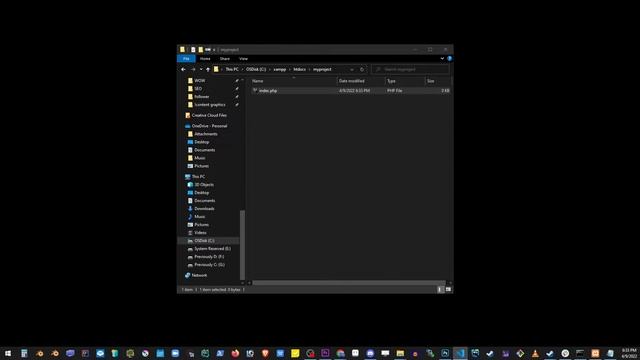Open the Home ribbon tab
Screen dimensions: 640x360
tap(205, 59)
